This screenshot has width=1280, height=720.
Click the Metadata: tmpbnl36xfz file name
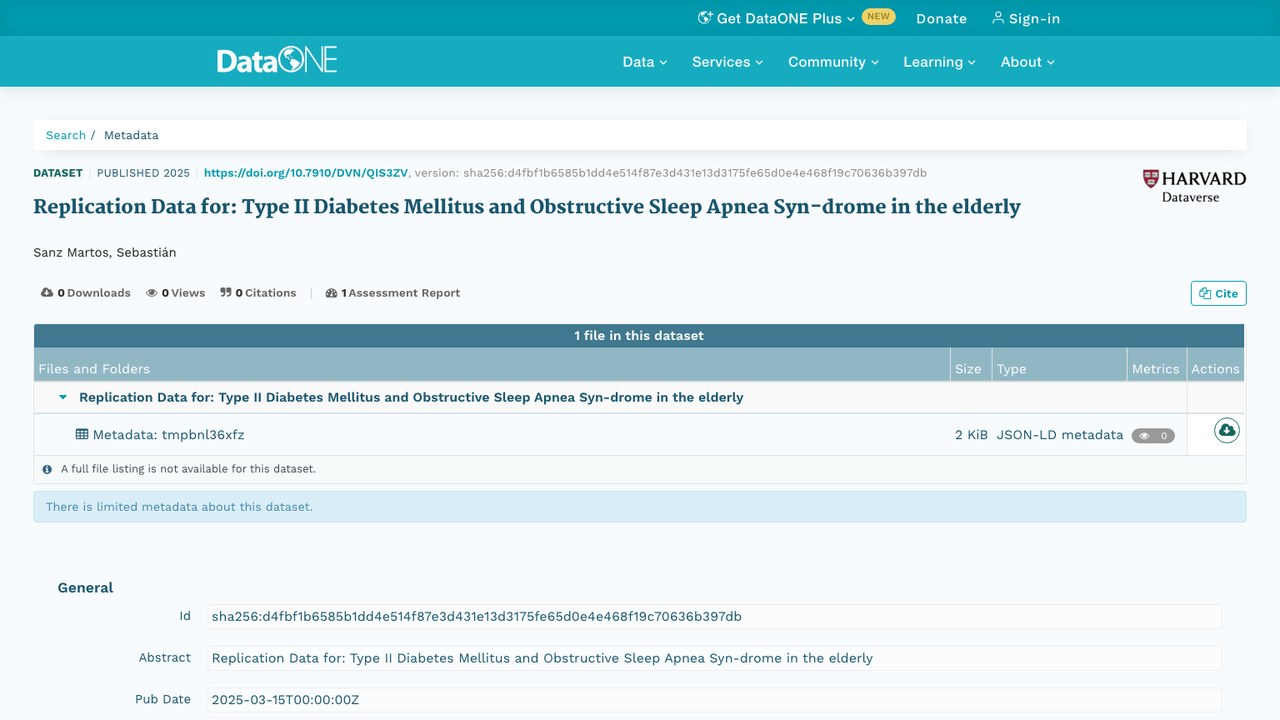tap(168, 435)
